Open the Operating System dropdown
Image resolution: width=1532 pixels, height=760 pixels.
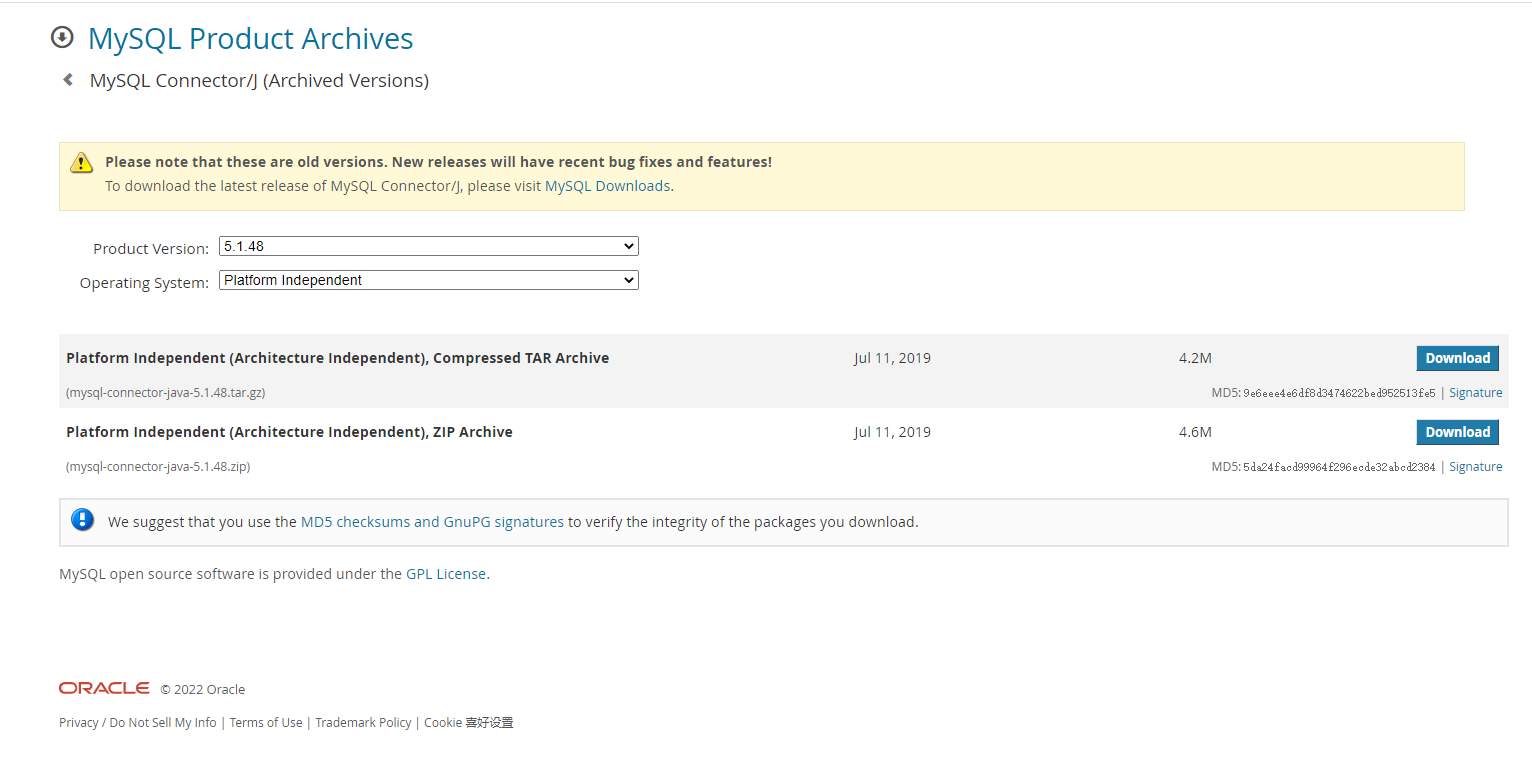click(429, 280)
